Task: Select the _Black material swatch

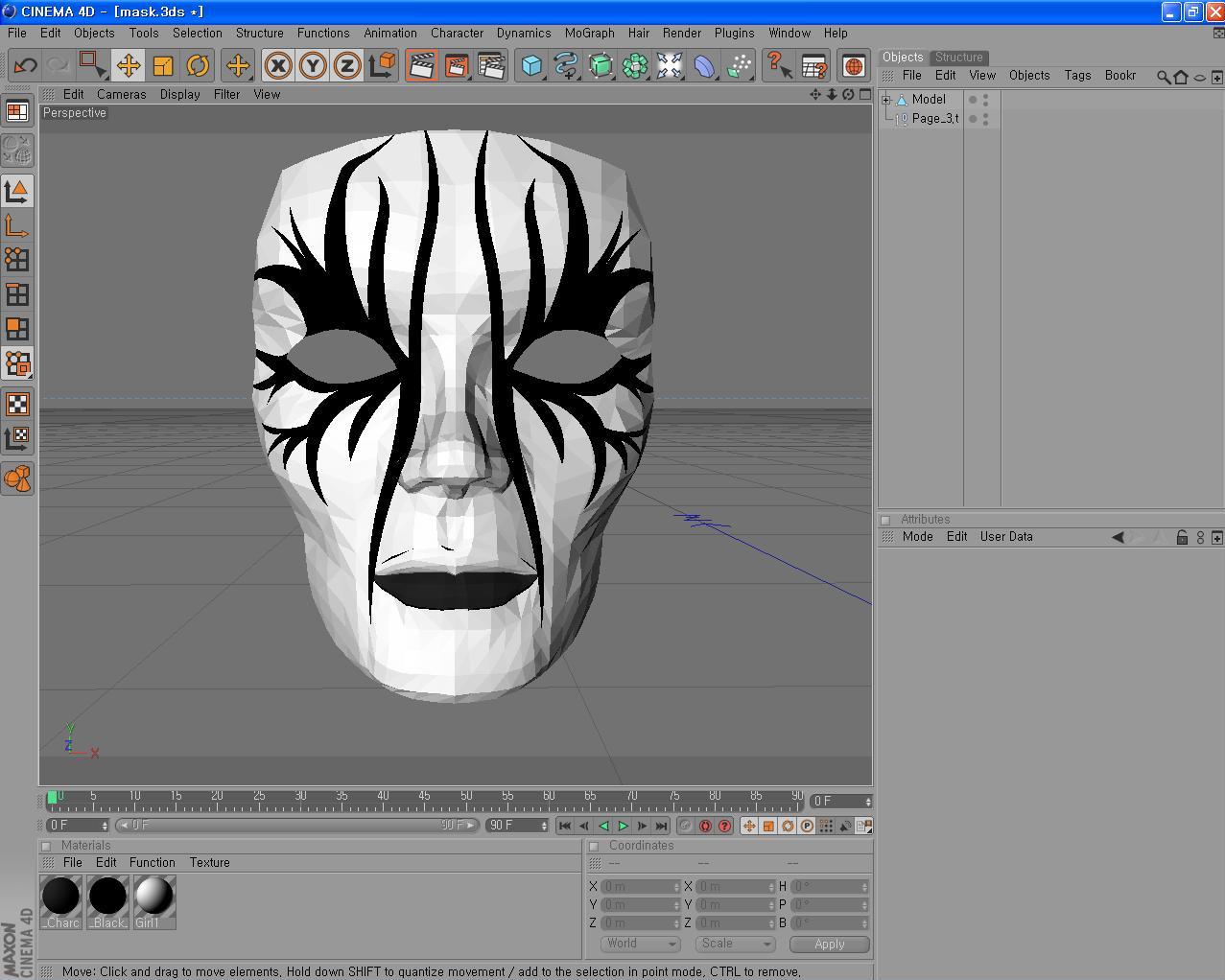Action: [108, 902]
